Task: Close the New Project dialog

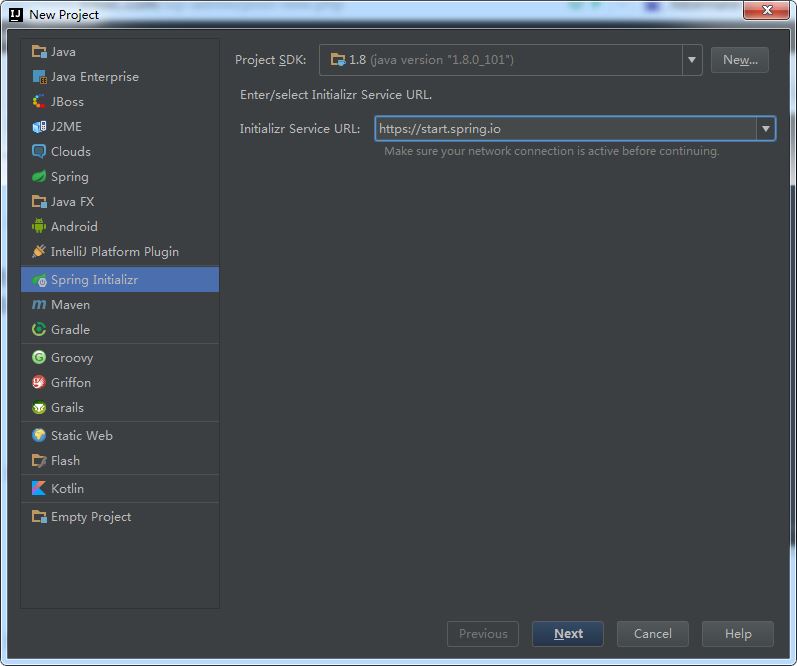Action: (767, 10)
